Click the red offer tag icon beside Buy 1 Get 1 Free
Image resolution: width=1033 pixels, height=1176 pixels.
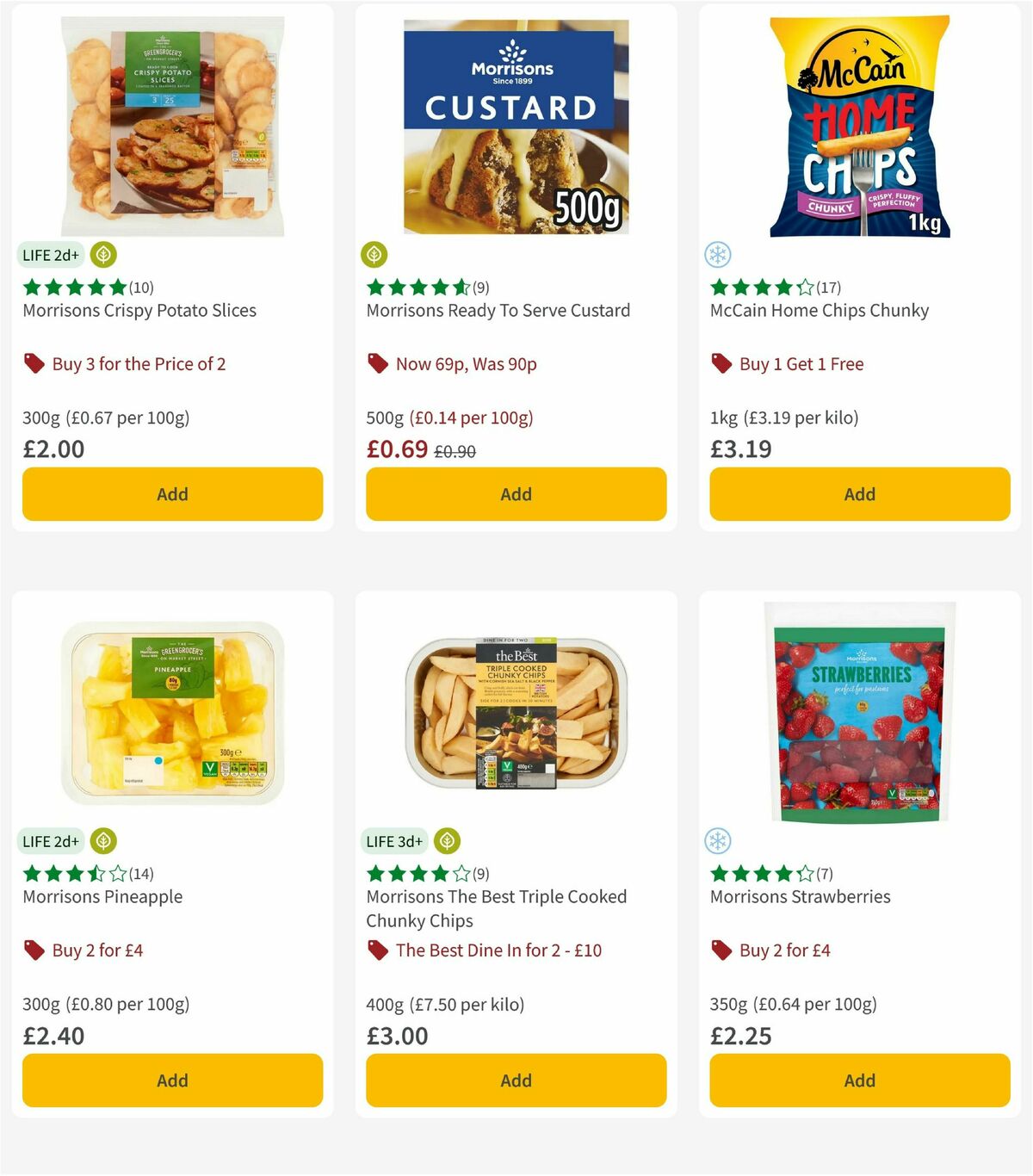tap(721, 363)
